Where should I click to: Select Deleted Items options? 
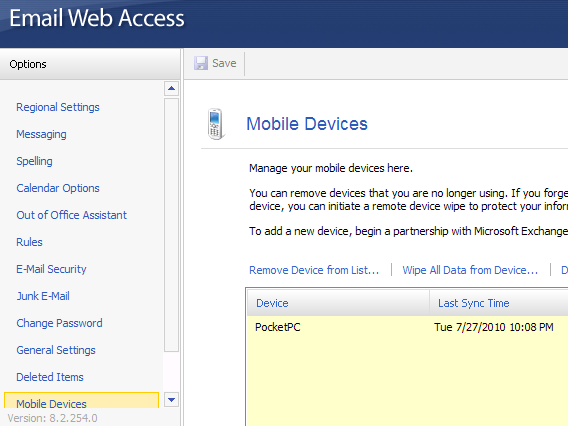tap(50, 377)
